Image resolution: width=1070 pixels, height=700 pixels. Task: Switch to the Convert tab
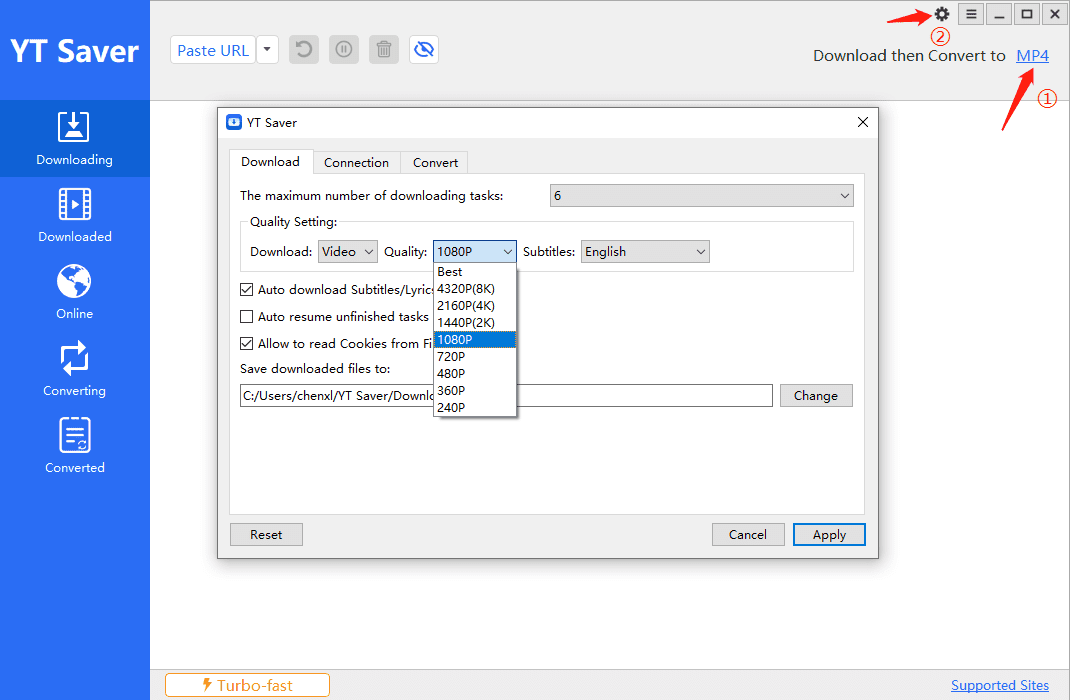(x=435, y=162)
